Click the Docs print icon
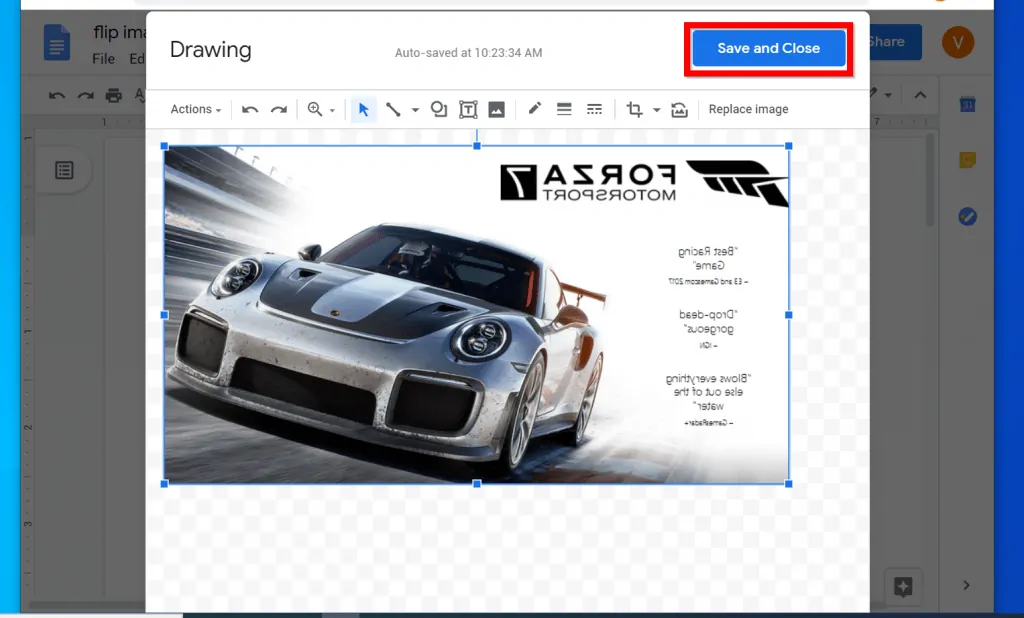 click(114, 95)
